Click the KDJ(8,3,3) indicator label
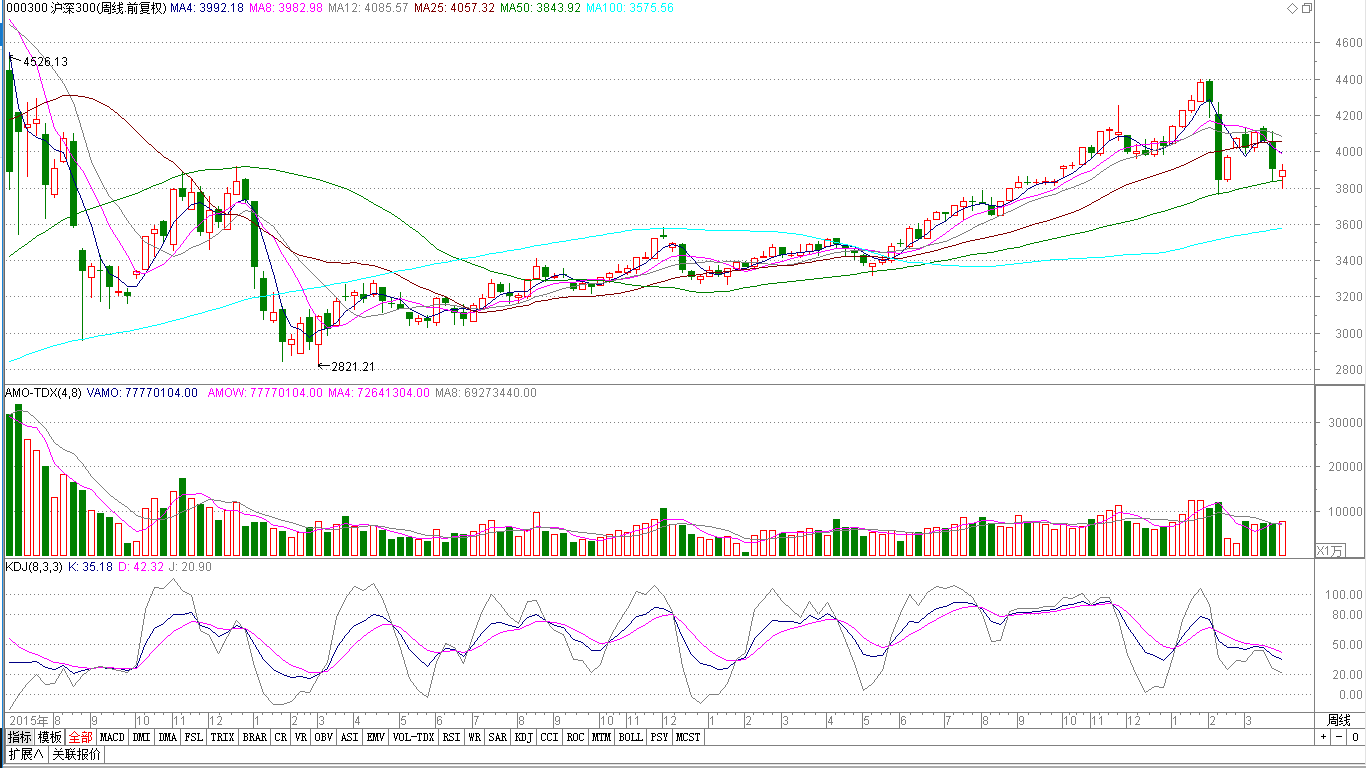Viewport: 1366px width, 768px height. [33, 567]
